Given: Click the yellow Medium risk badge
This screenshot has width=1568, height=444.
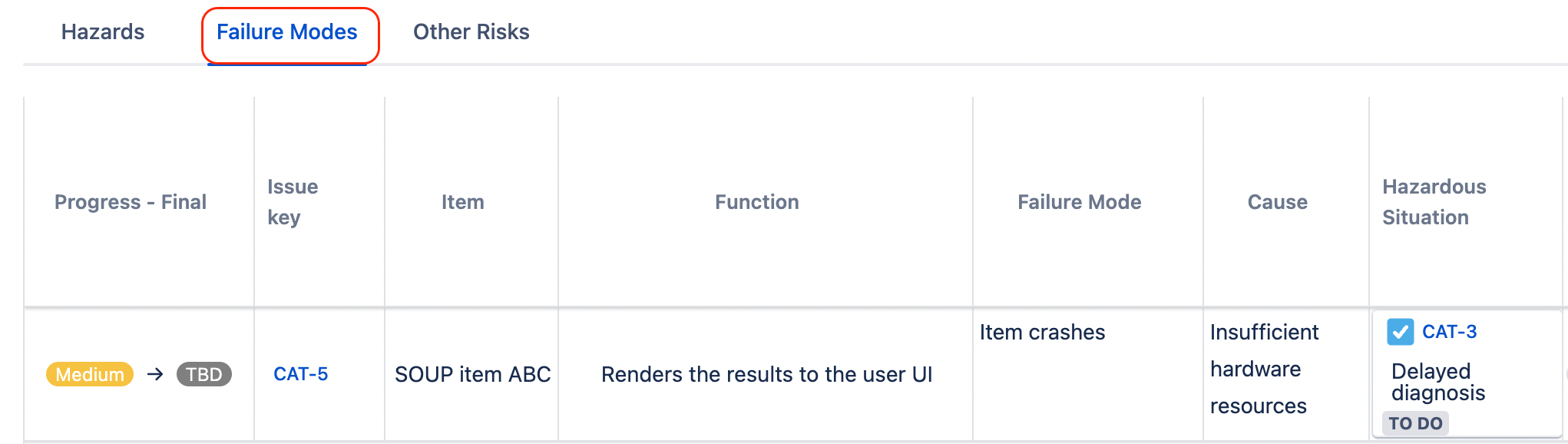Looking at the screenshot, I should click(x=90, y=374).
